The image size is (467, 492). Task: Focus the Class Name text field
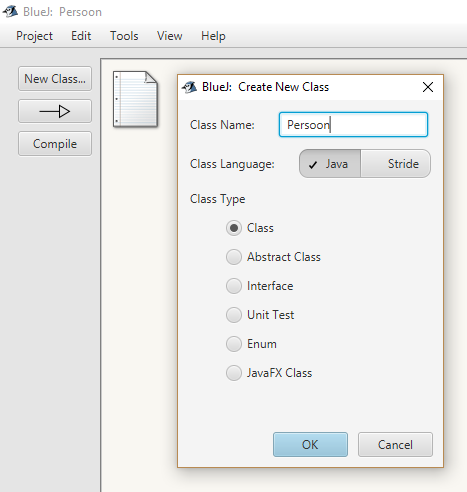tap(353, 125)
